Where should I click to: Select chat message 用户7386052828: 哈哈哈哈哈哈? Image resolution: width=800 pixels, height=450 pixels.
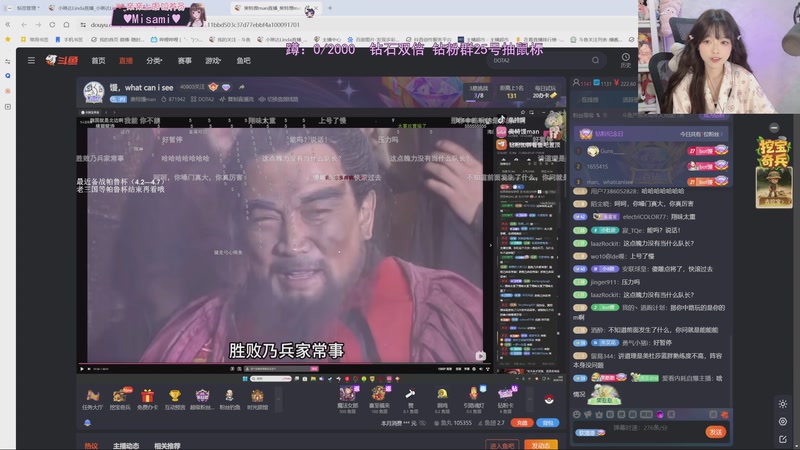[x=630, y=191]
